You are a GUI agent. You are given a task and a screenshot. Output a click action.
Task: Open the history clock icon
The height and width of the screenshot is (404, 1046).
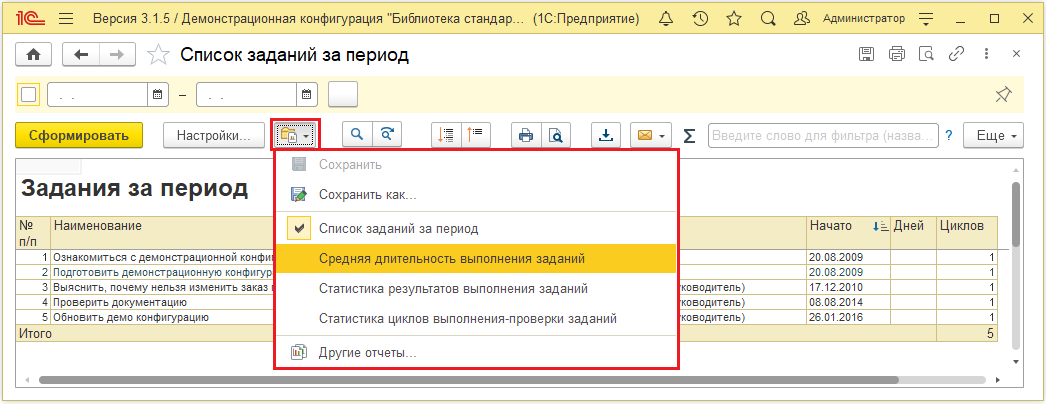click(700, 19)
